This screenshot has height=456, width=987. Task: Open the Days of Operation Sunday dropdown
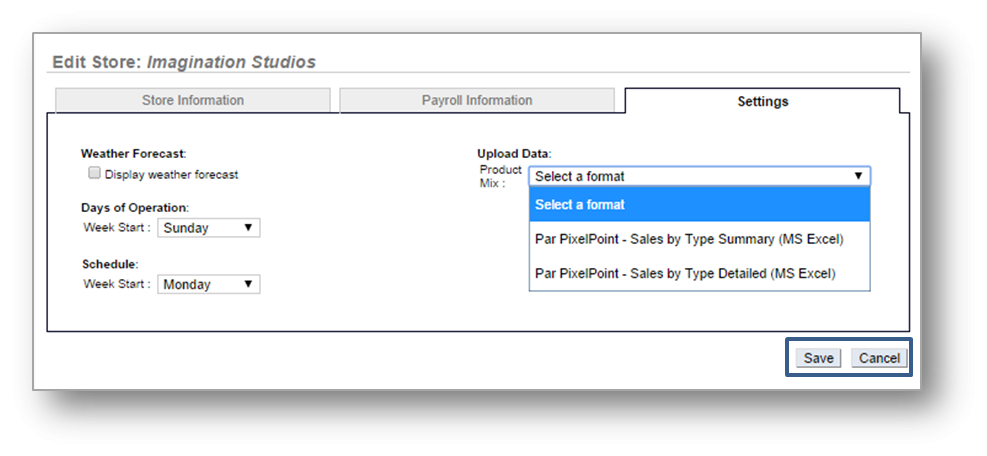(208, 228)
